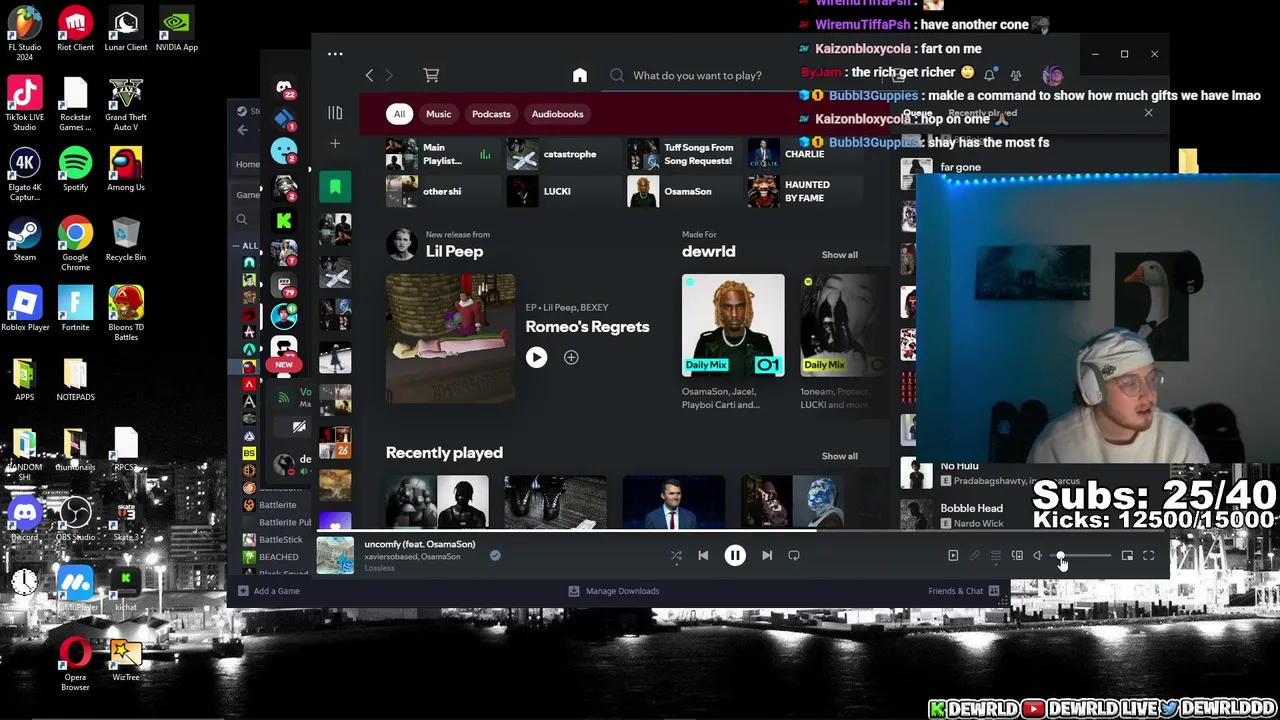This screenshot has width=1280, height=720.
Task: Select the Music filter chip
Action: click(439, 114)
